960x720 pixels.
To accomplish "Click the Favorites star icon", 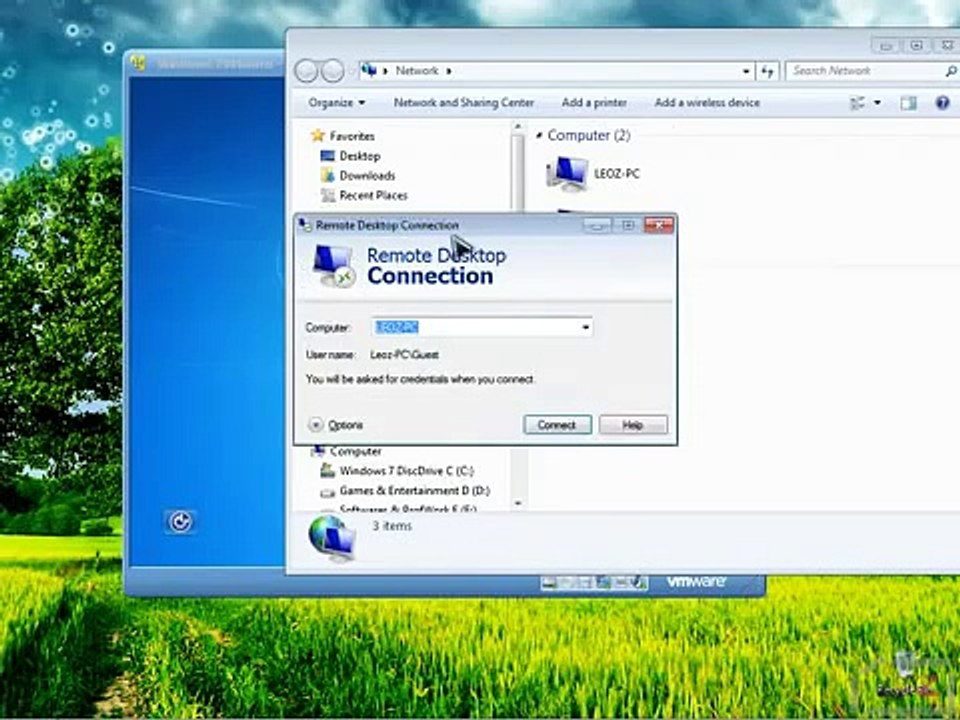I will click(x=317, y=135).
